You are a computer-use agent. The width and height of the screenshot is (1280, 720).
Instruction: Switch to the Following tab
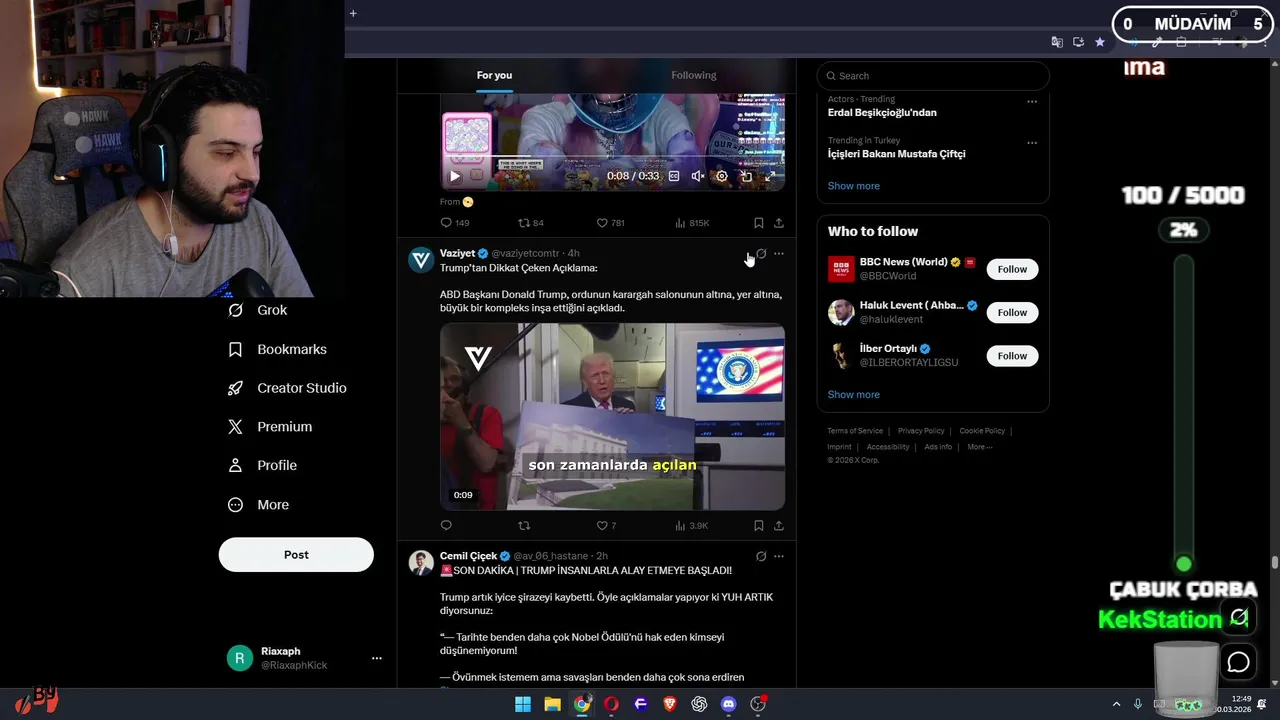coord(694,75)
